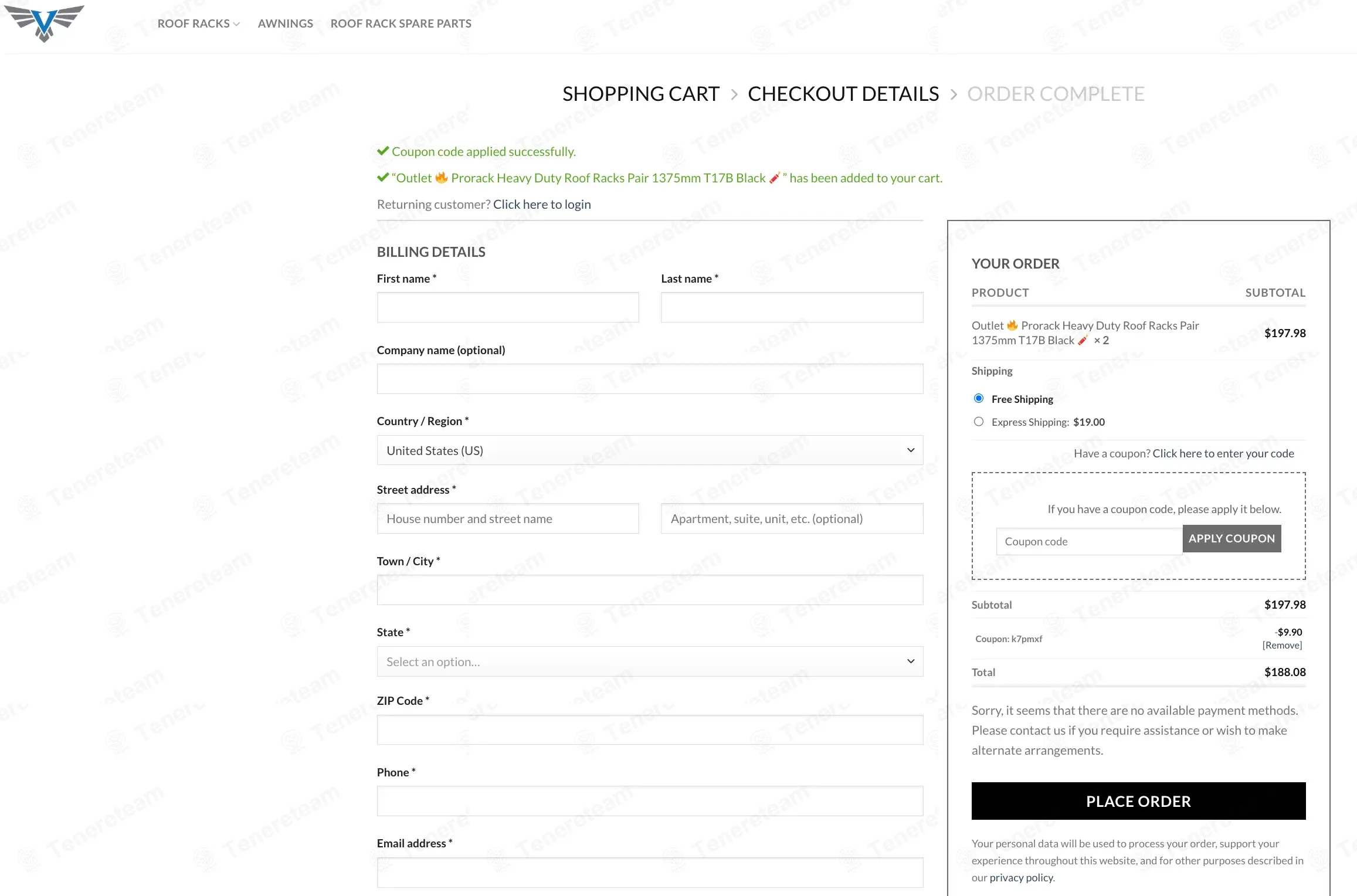The image size is (1357, 896).
Task: Click the checkmark next to added-to-cart notice
Action: [x=383, y=178]
